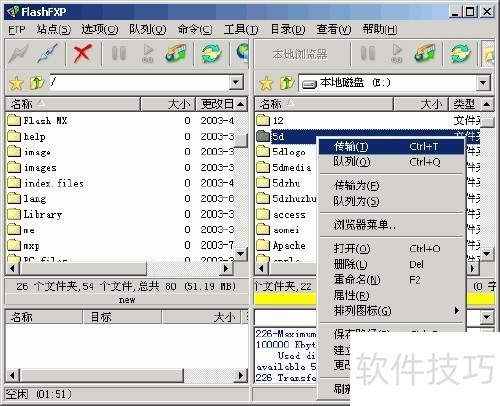Select the access folder icon
The height and width of the screenshot is (406, 500).
(263, 214)
